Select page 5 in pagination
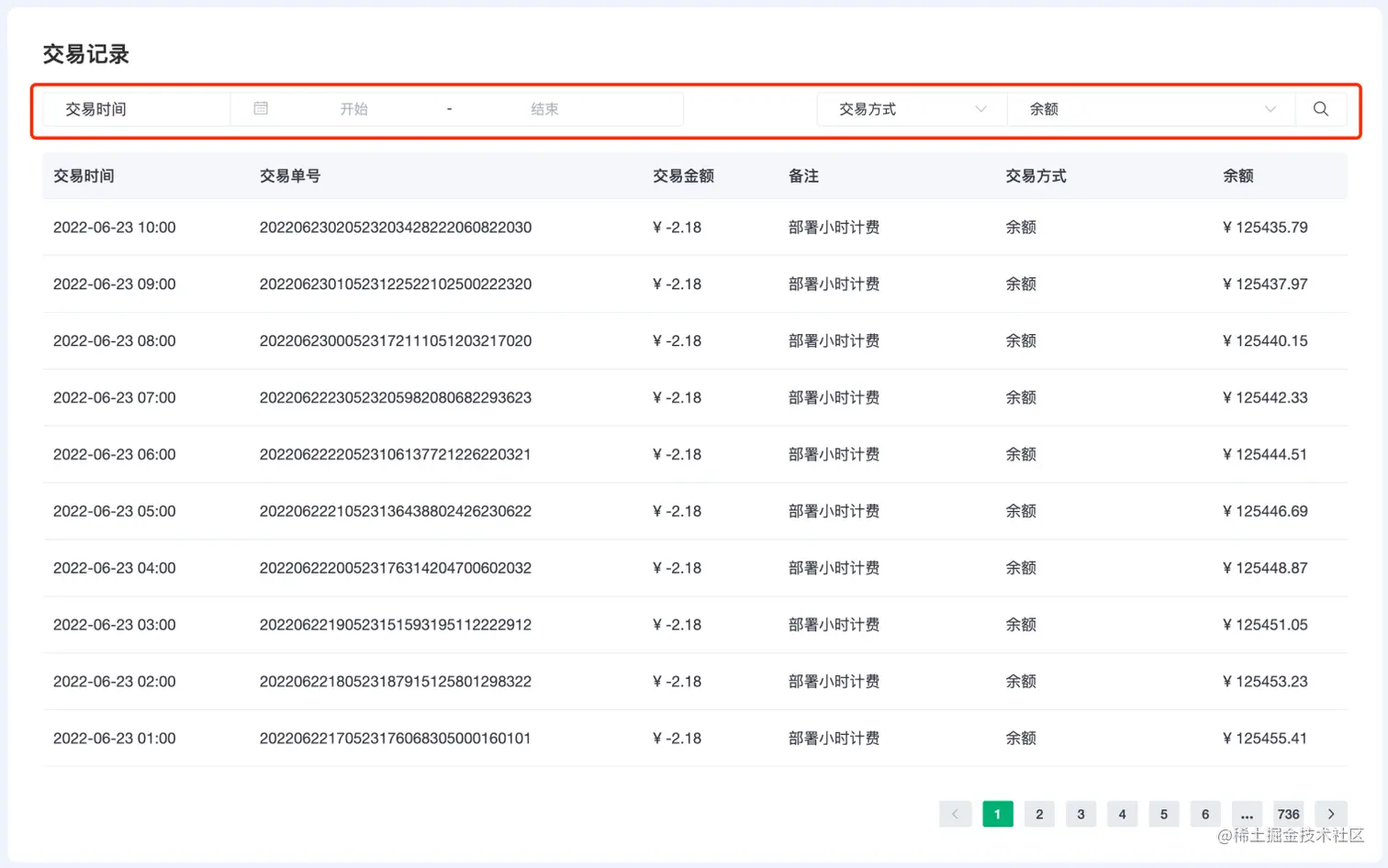1388x868 pixels. (1163, 814)
